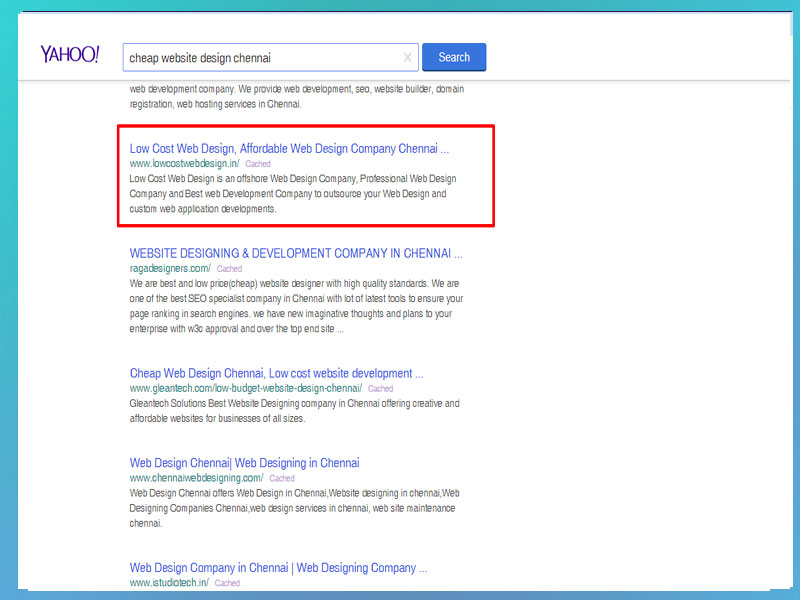Open 'Web Design Chennai| Web Designing in Chennai' result
This screenshot has width=800, height=600.
point(244,463)
